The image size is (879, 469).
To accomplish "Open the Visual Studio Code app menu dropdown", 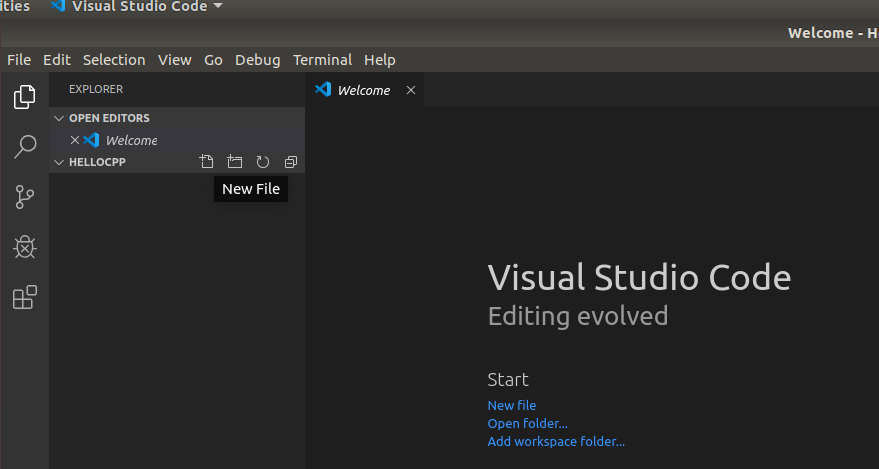I will [136, 7].
